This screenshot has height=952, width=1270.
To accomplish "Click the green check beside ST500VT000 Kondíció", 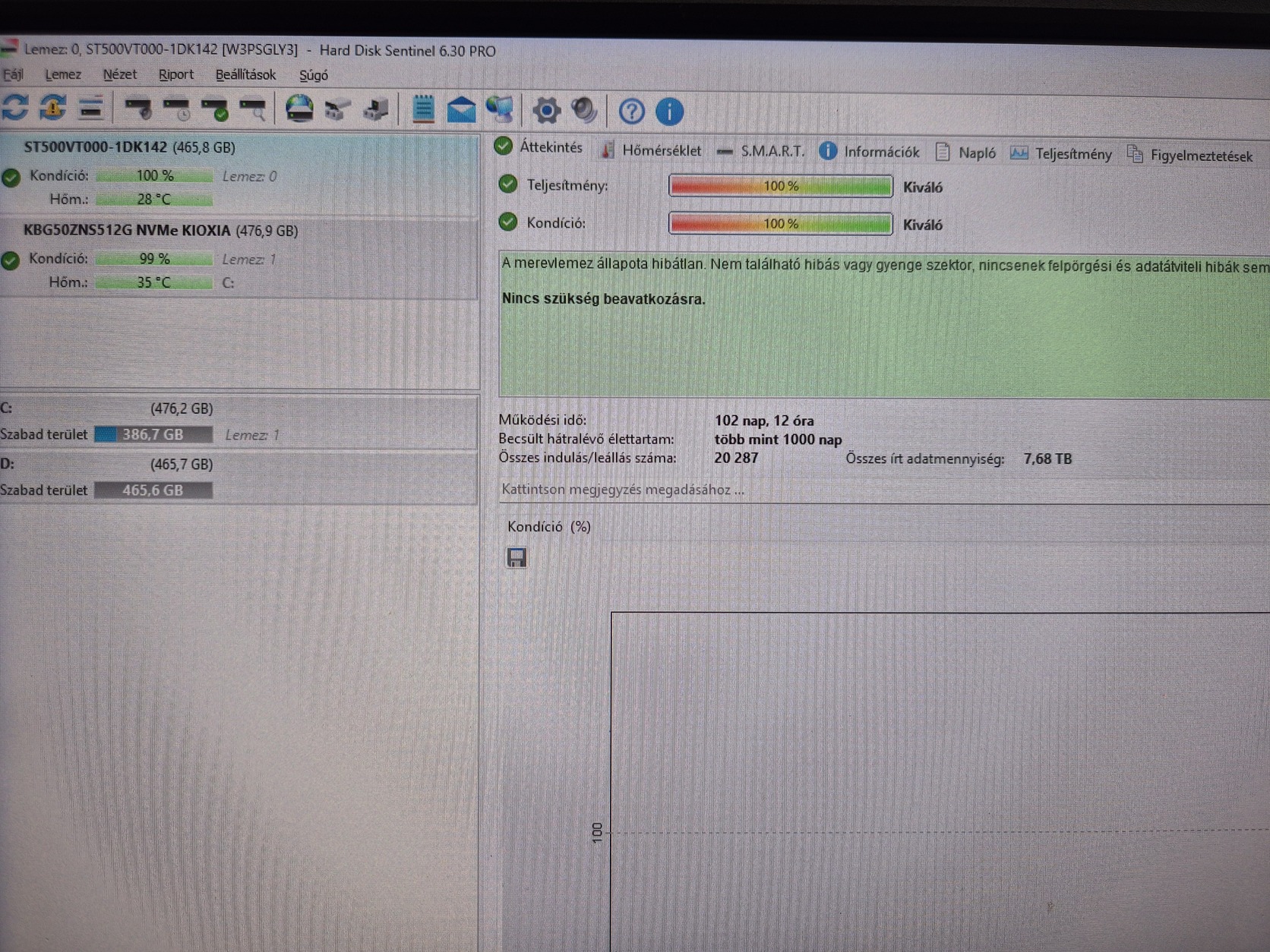I will [11, 178].
